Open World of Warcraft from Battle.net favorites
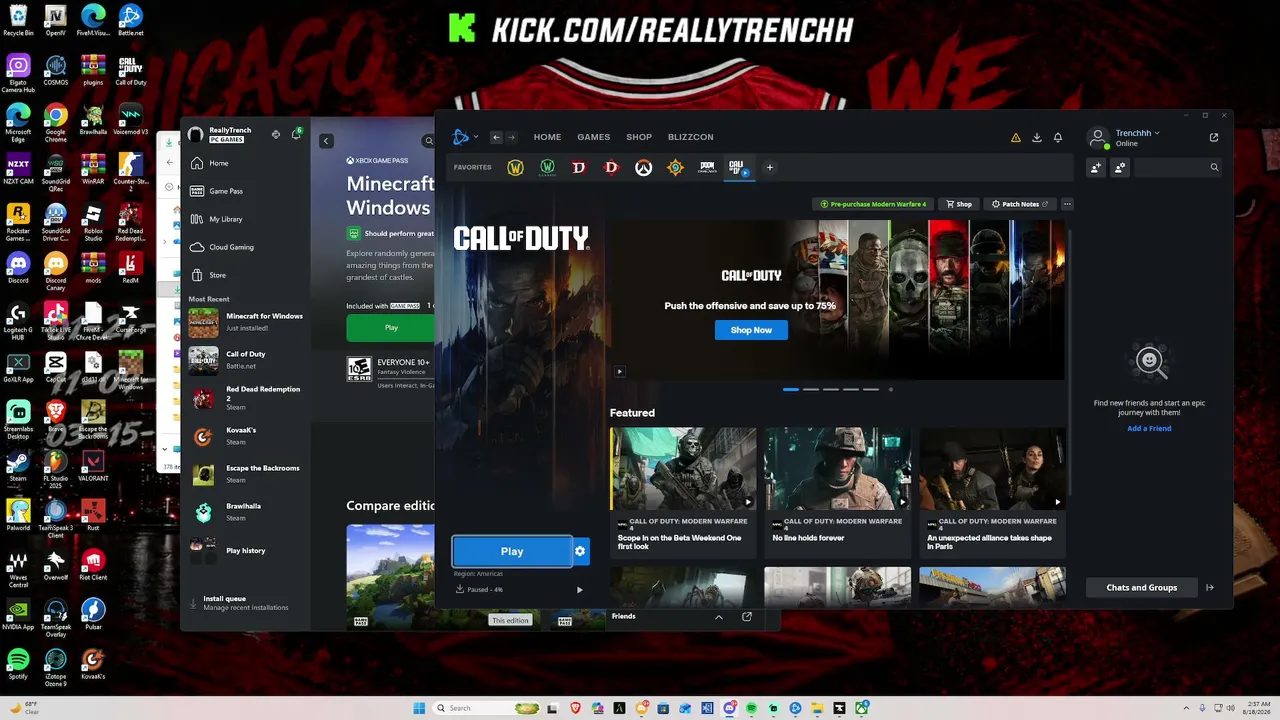 coord(515,168)
